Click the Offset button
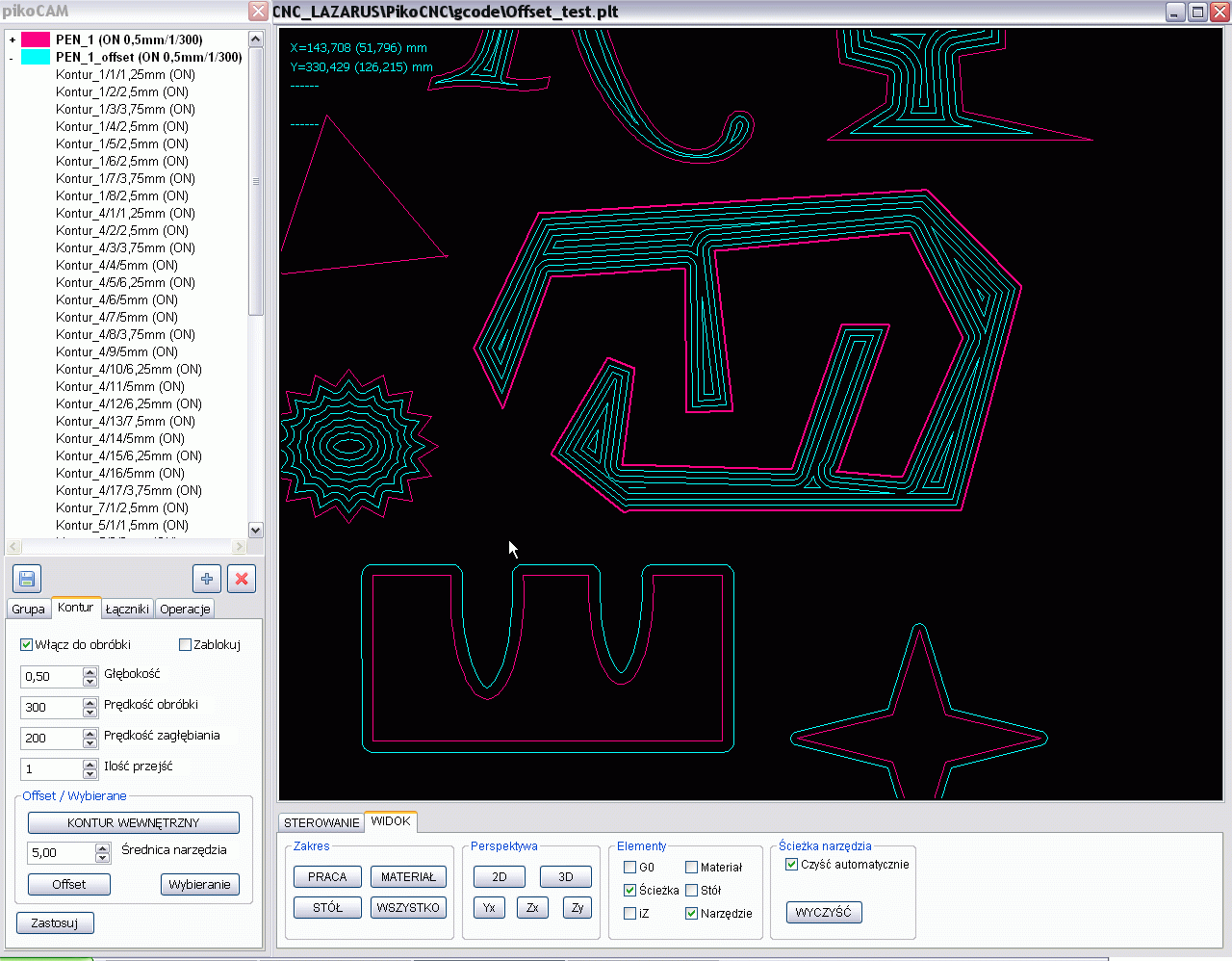The height and width of the screenshot is (961, 1232). pos(69,884)
